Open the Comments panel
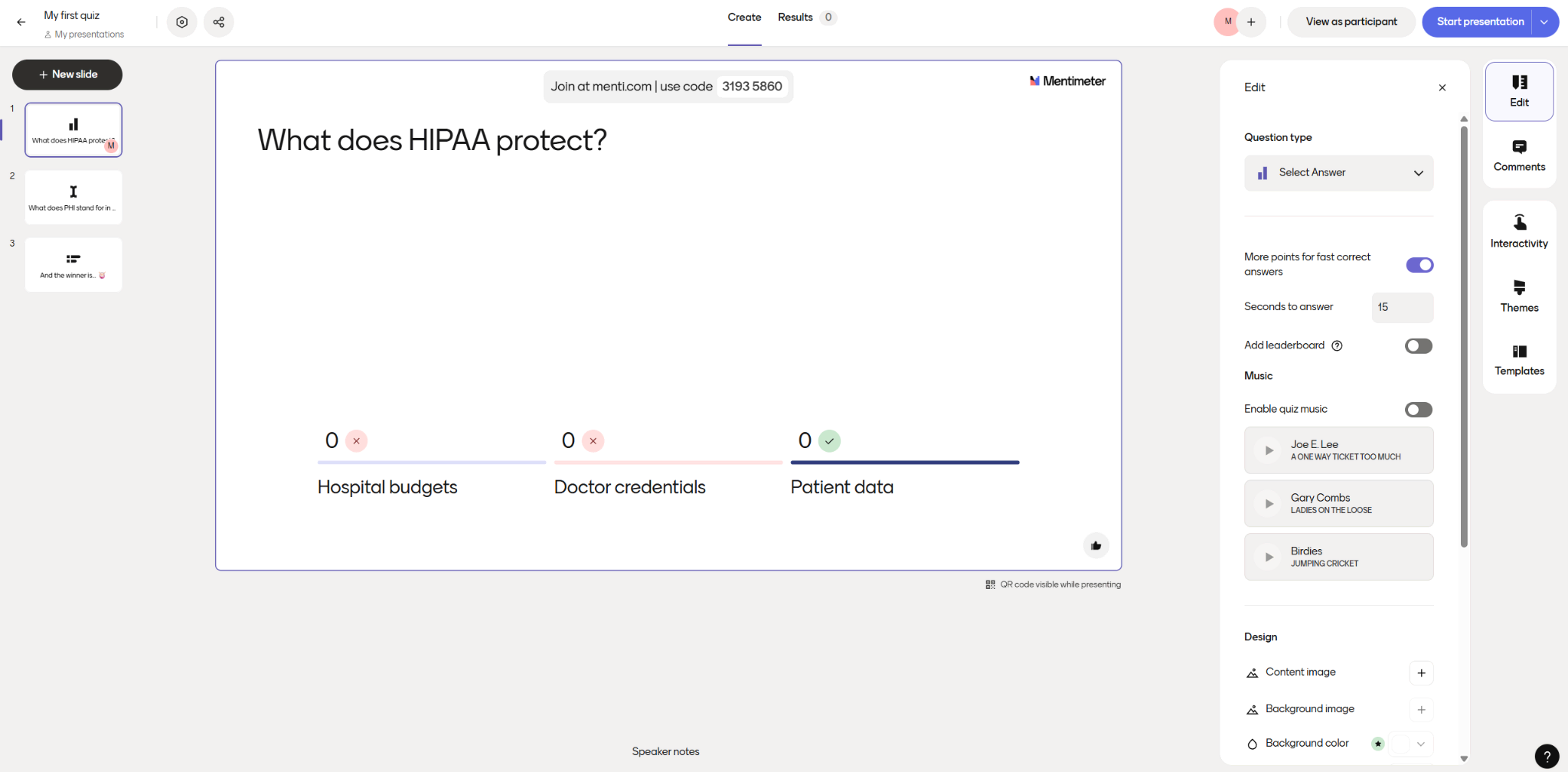Image resolution: width=1568 pixels, height=772 pixels. pyautogui.click(x=1519, y=155)
